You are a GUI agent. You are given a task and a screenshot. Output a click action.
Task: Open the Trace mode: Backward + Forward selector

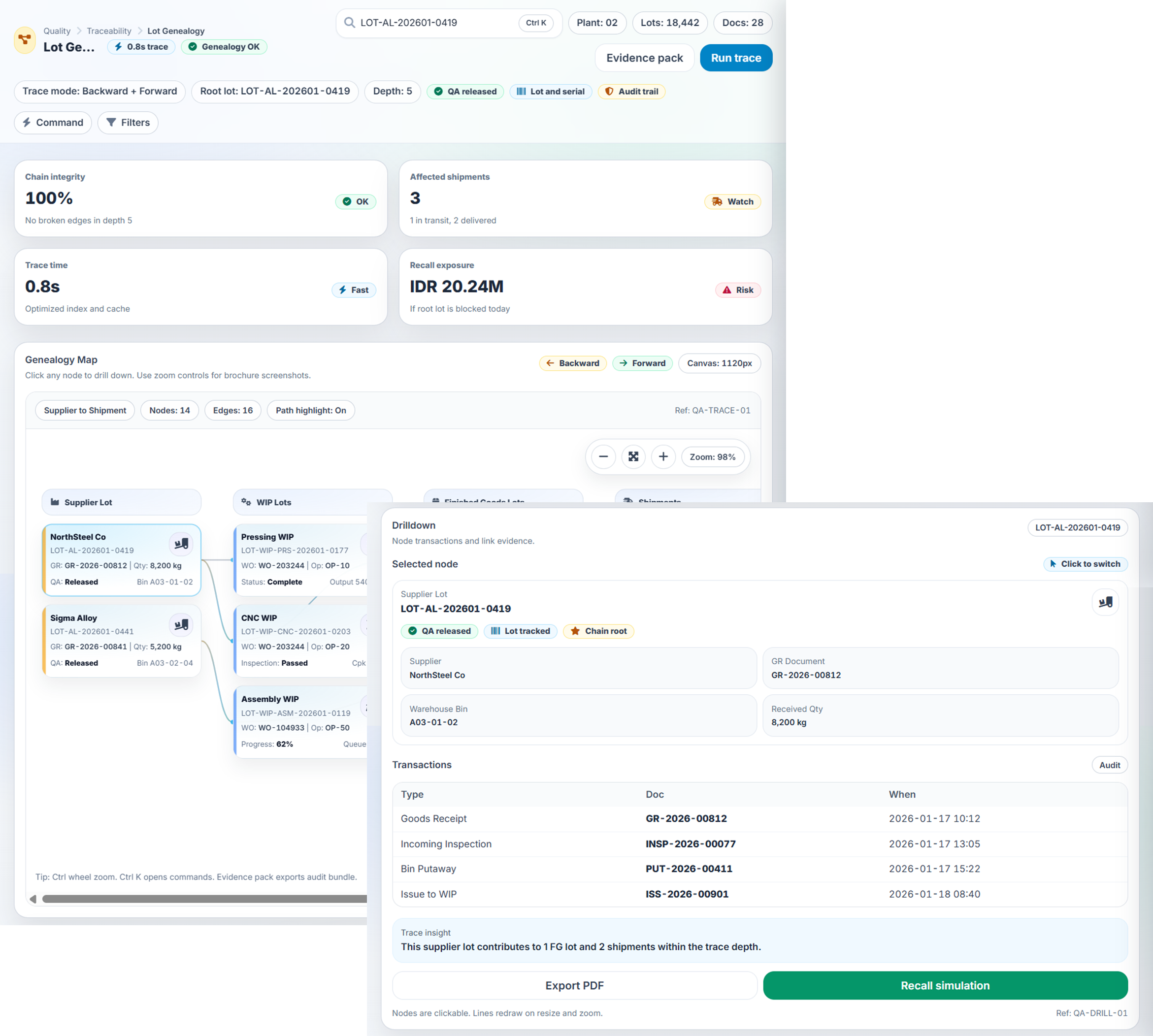99,91
